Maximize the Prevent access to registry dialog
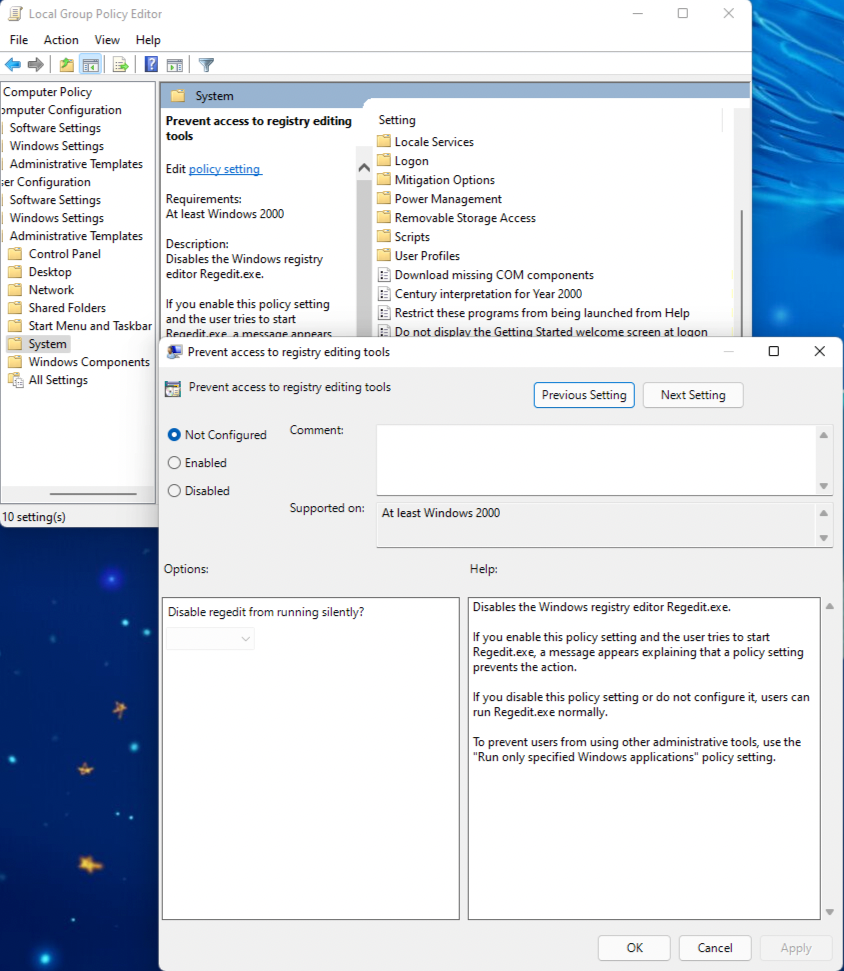 click(773, 351)
